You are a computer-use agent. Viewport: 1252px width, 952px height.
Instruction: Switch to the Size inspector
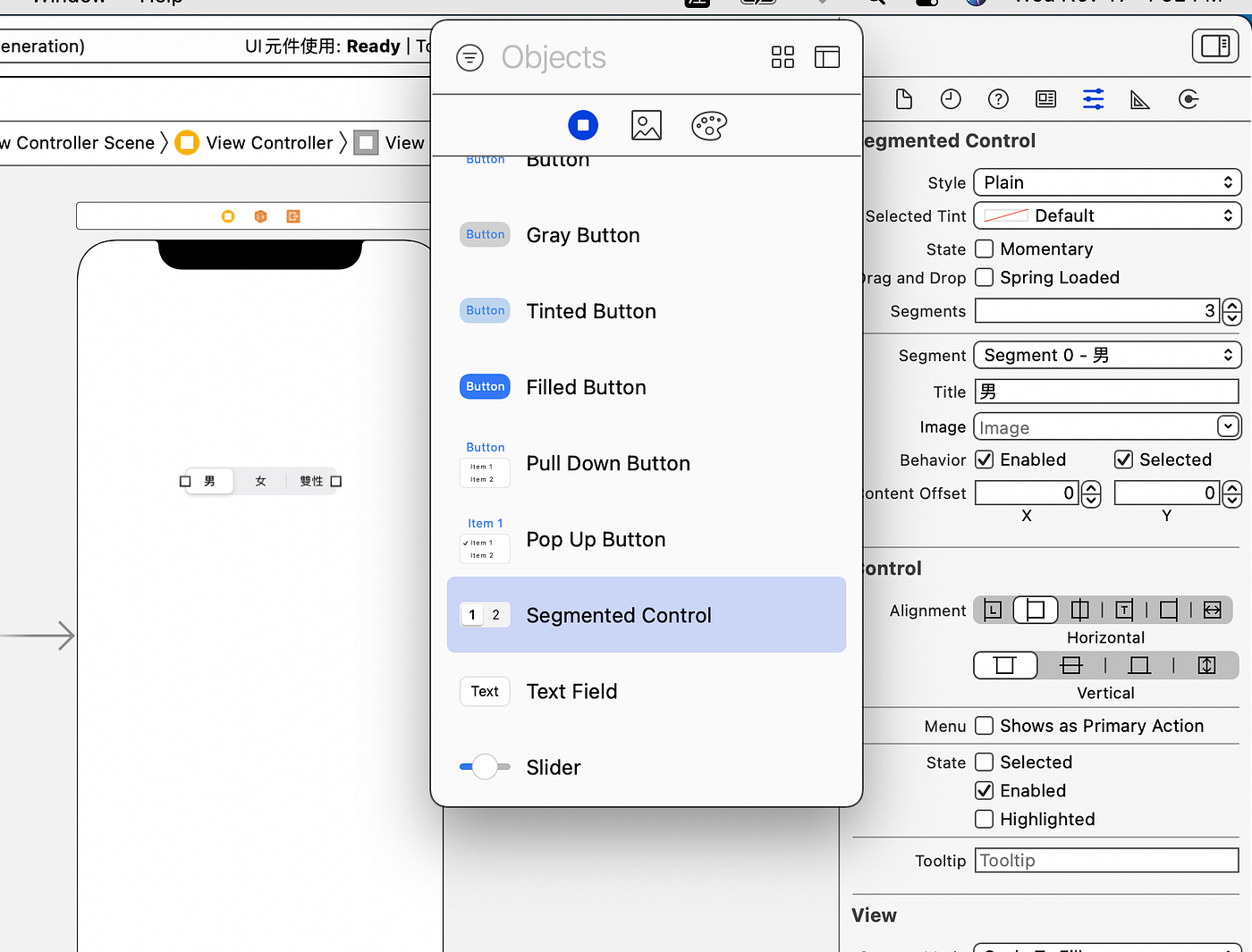(1140, 99)
